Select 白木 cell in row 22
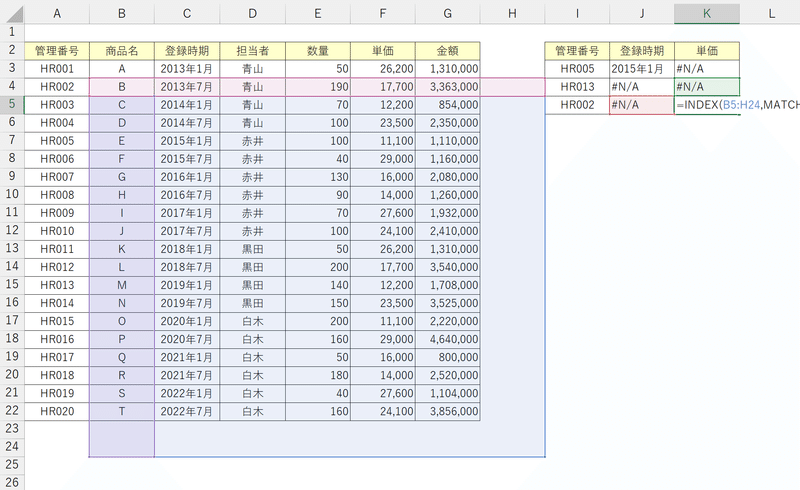800x490 pixels. pos(253,411)
